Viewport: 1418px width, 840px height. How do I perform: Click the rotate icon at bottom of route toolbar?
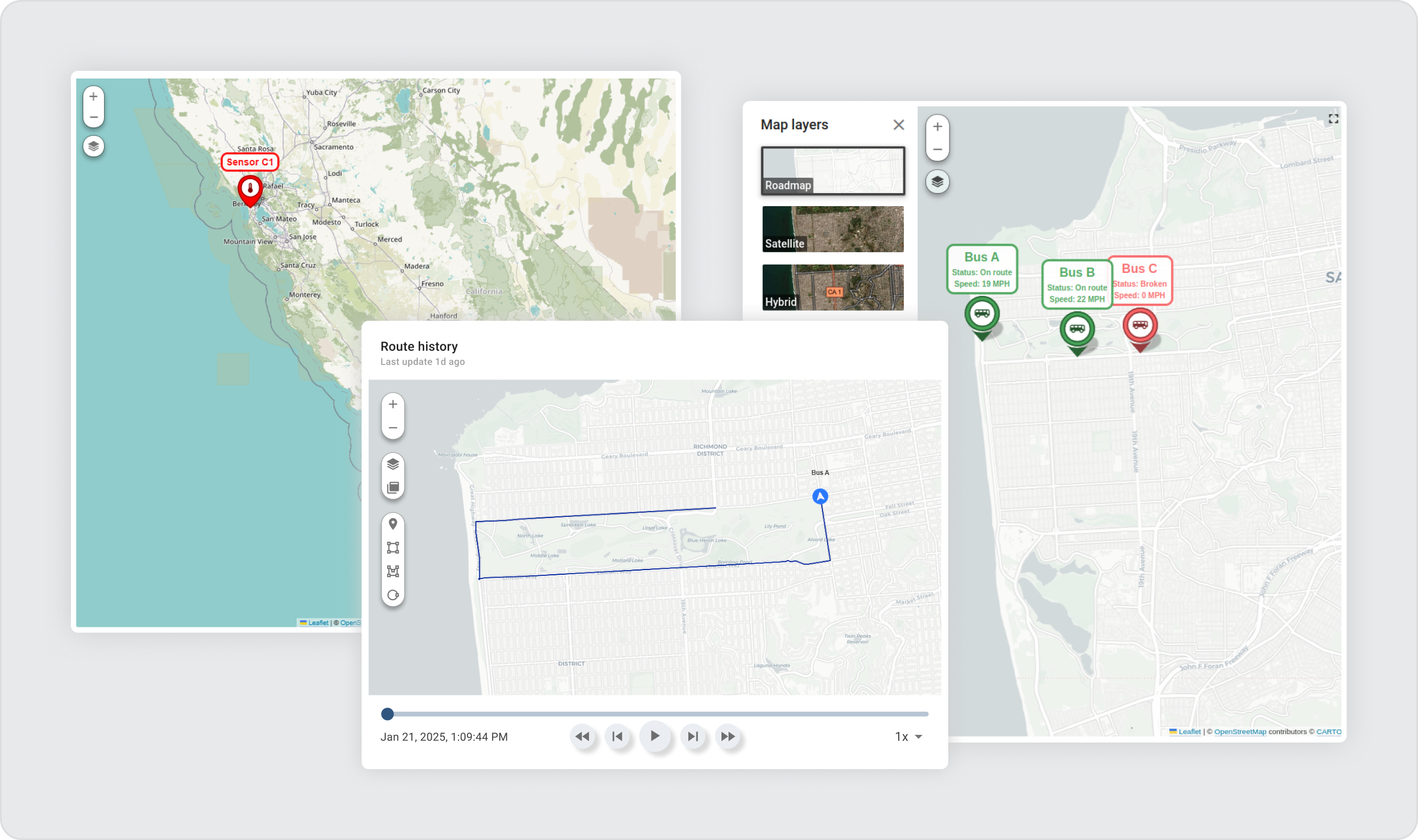coord(392,595)
